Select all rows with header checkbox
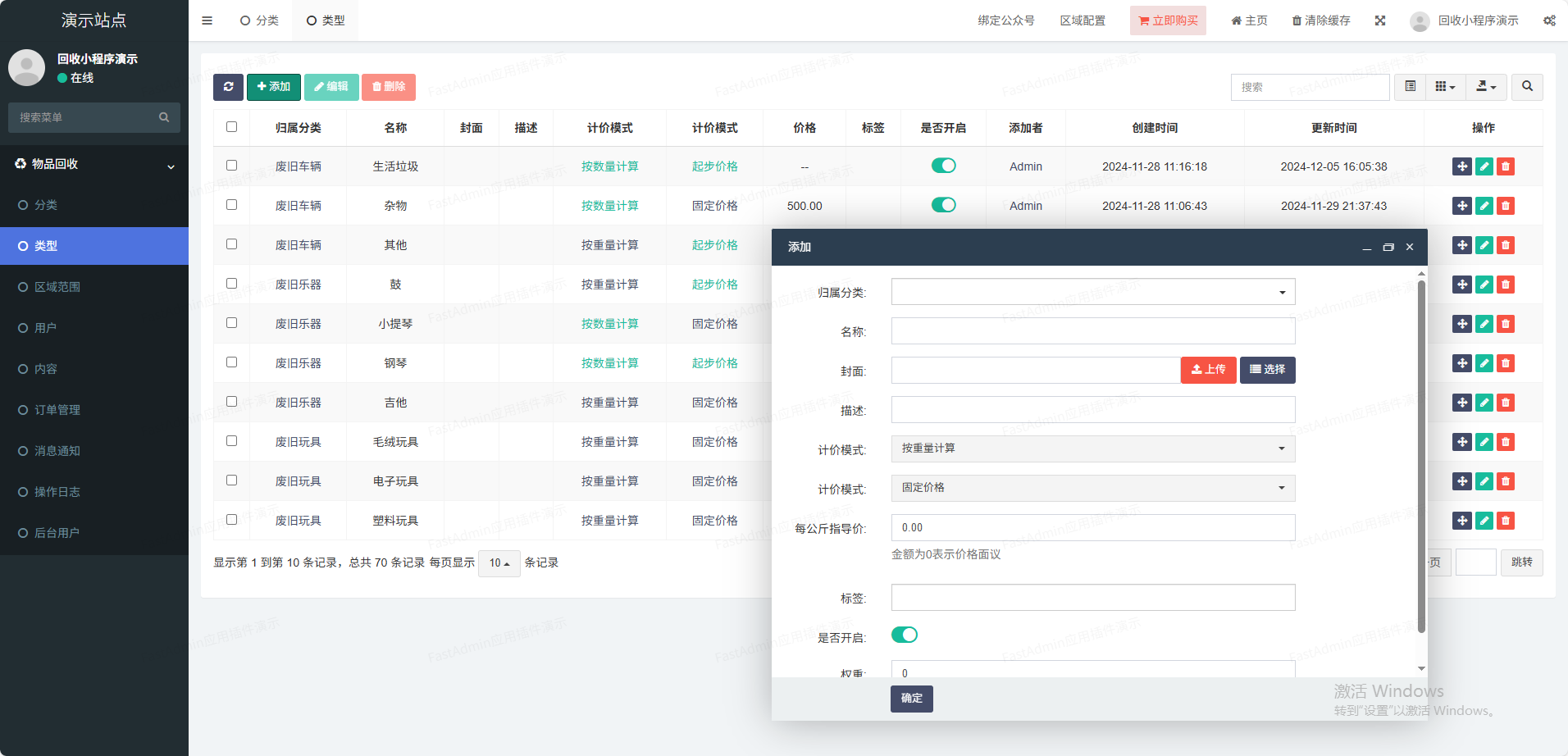The image size is (1568, 756). tap(231, 127)
